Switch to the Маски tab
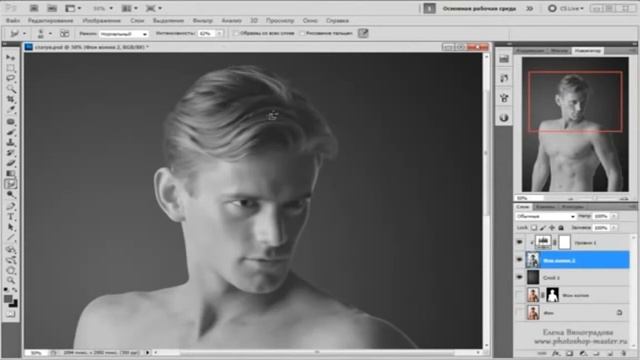 pyautogui.click(x=559, y=51)
